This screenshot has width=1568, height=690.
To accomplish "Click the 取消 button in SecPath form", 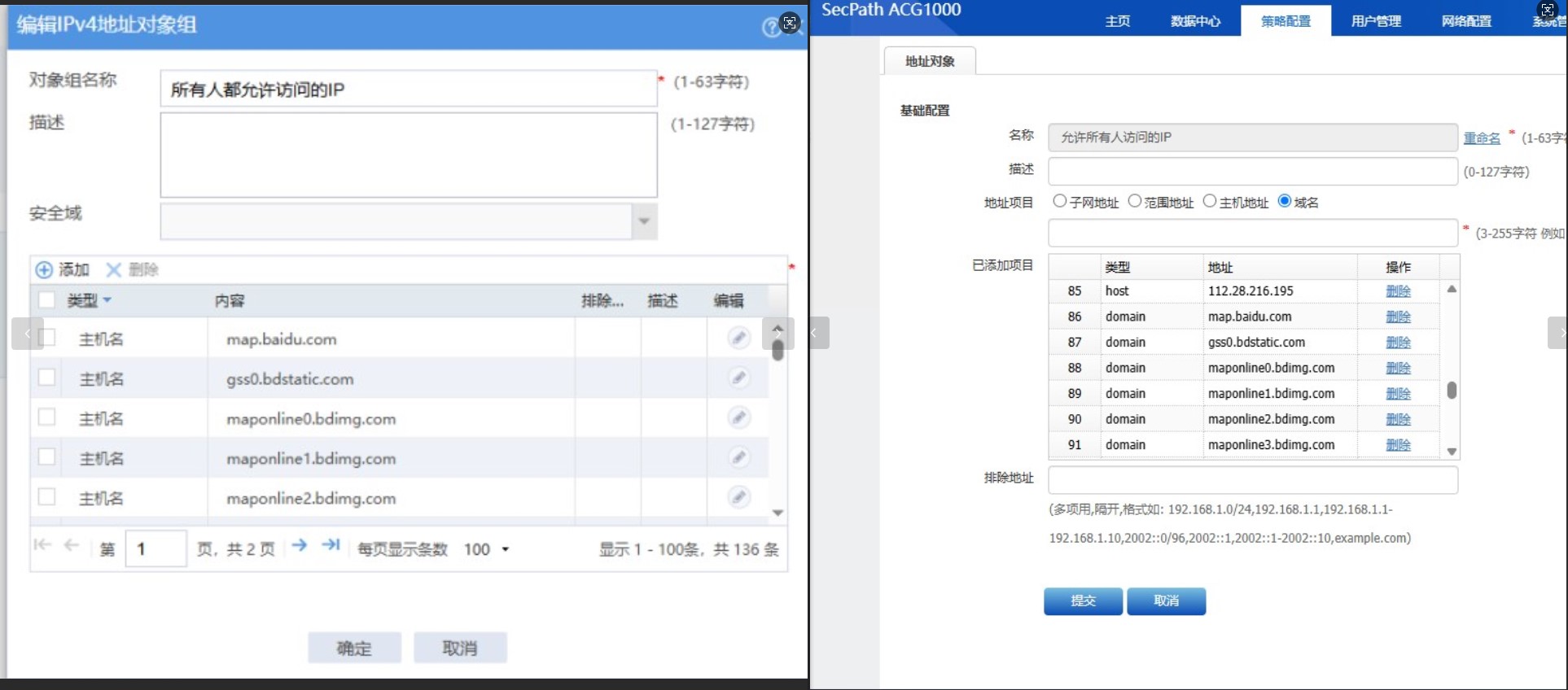I will [1166, 600].
